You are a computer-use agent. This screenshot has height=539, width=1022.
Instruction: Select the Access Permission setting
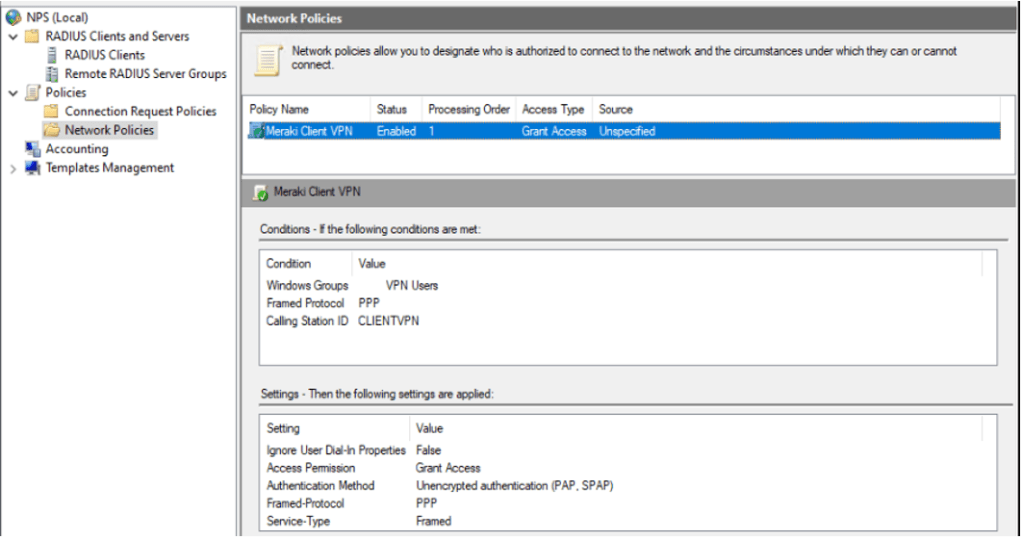pos(311,468)
